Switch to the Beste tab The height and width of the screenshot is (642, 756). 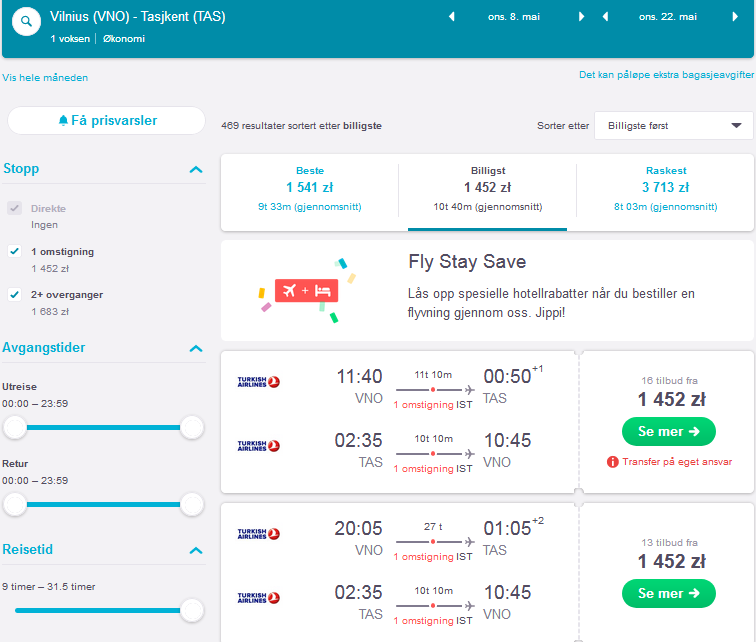coord(310,189)
